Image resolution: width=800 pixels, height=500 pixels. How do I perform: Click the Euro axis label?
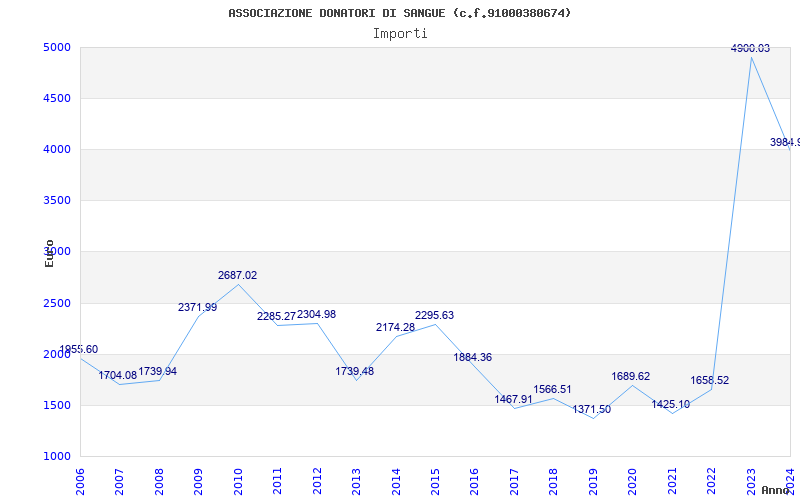[x=49, y=254]
